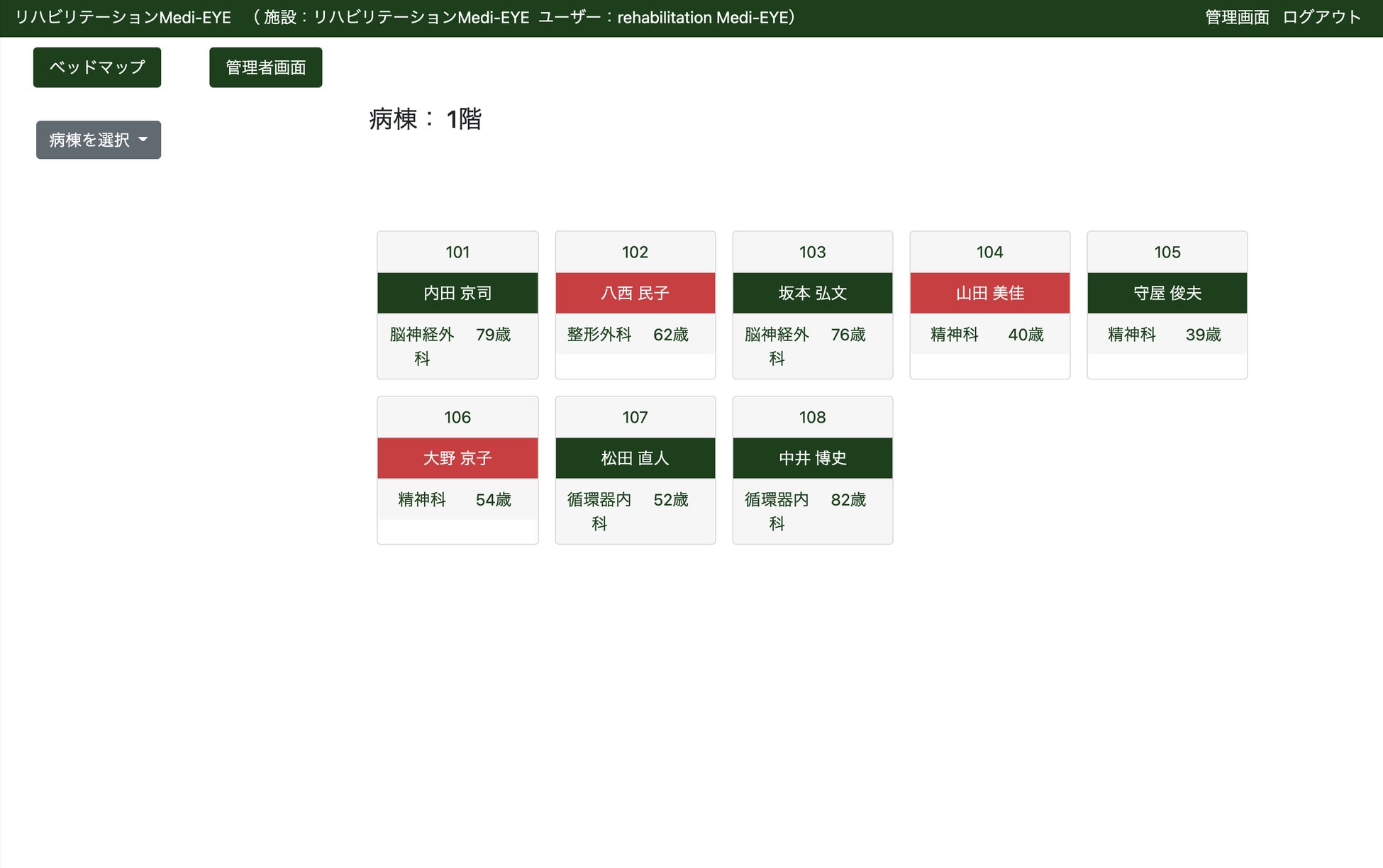Click the ログアウト link

coord(1321,17)
